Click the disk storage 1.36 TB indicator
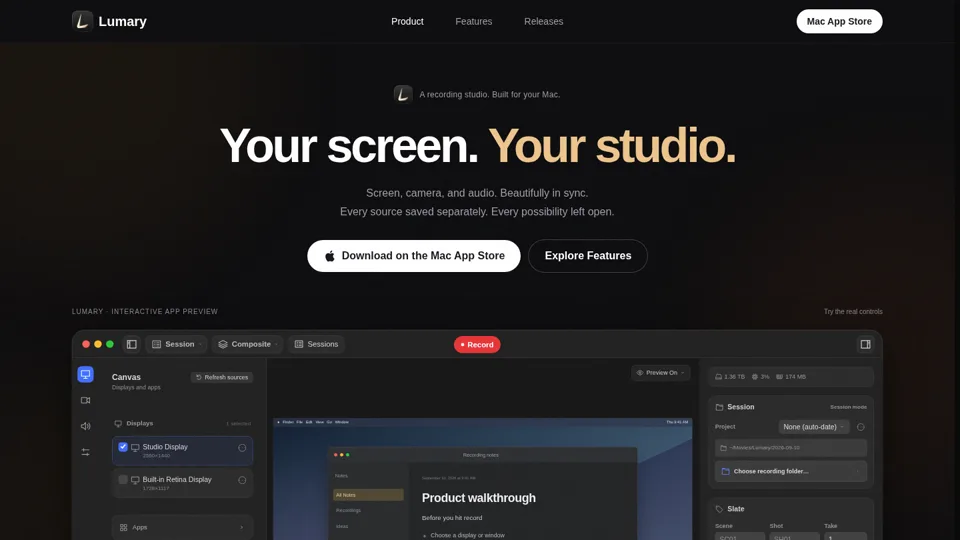 (x=730, y=377)
